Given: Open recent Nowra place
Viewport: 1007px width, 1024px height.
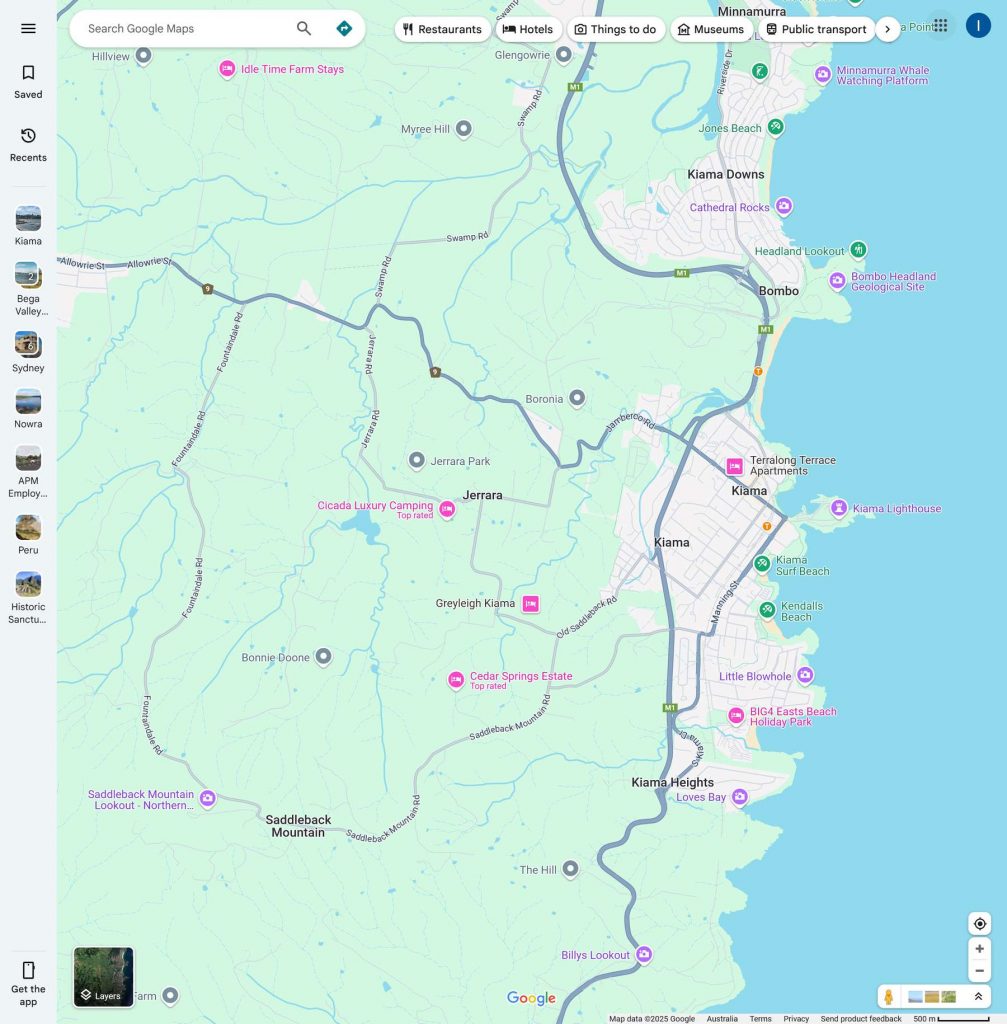Looking at the screenshot, I should pyautogui.click(x=28, y=409).
